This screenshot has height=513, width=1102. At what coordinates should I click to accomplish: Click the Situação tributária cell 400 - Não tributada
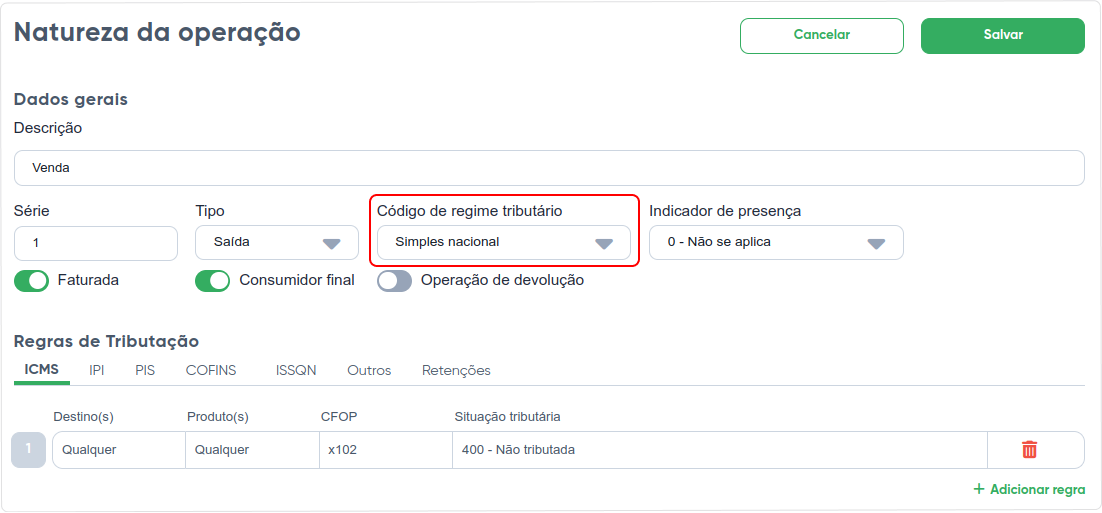(x=720, y=450)
